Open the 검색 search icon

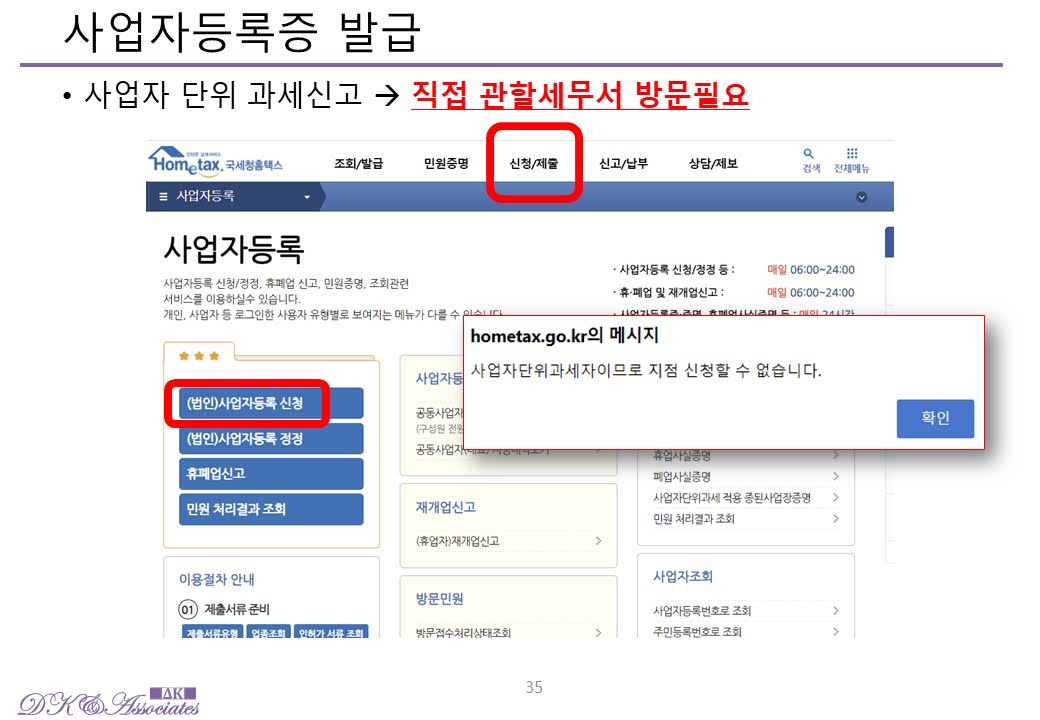[x=809, y=154]
